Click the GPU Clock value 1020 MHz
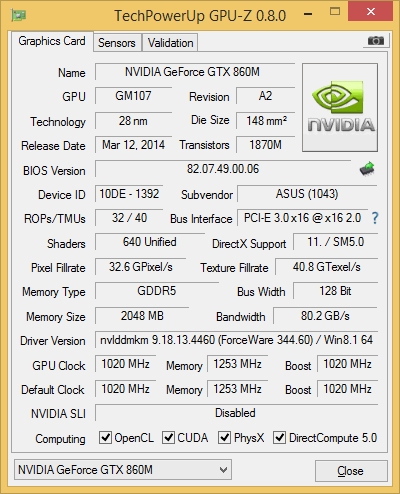Viewport: 400px width, 494px height. point(125,364)
